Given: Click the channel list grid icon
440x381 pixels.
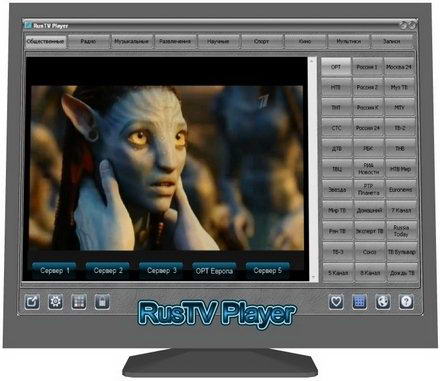Looking at the screenshot, I should [x=79, y=302].
